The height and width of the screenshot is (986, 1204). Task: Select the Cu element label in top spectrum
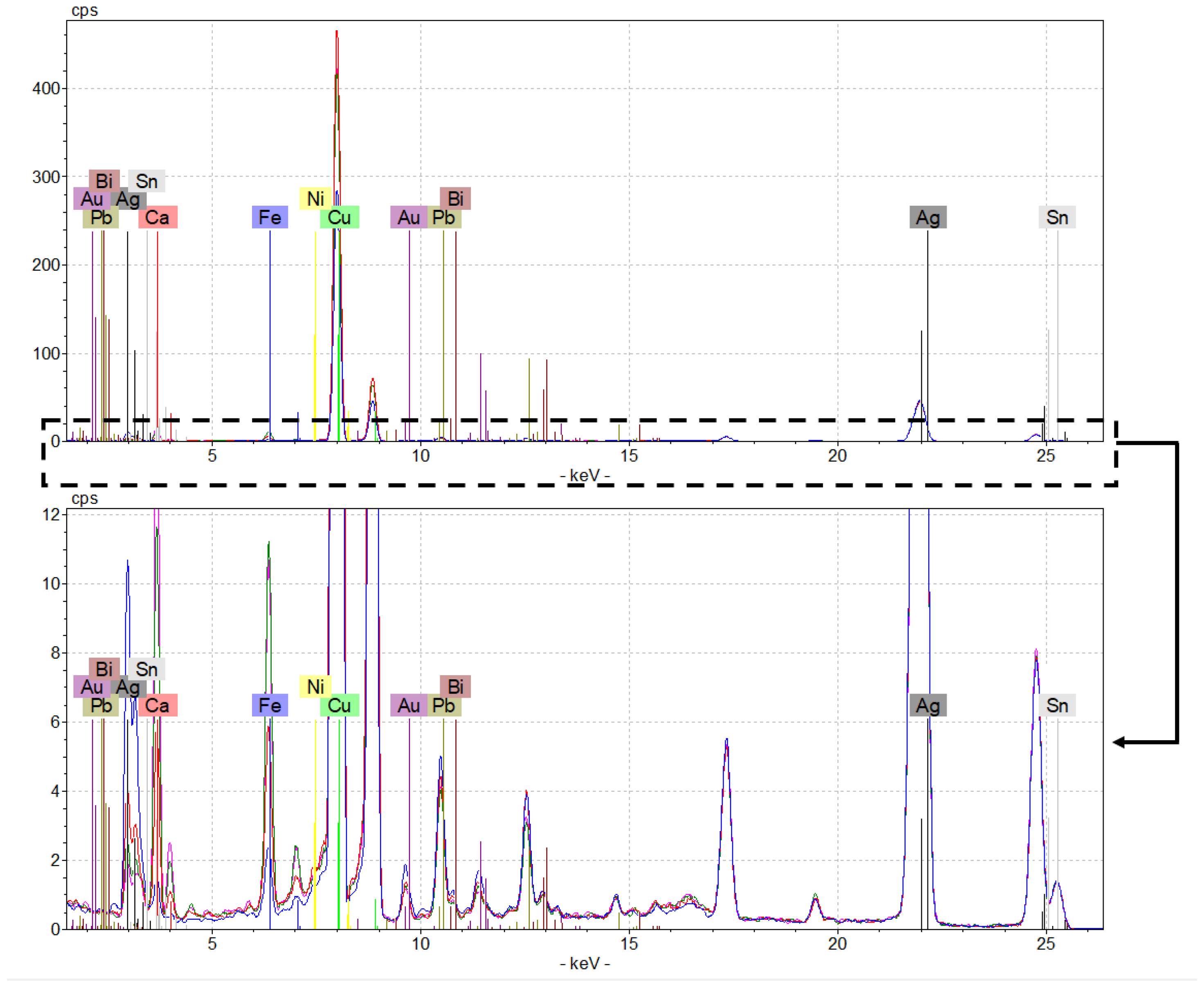[x=341, y=218]
